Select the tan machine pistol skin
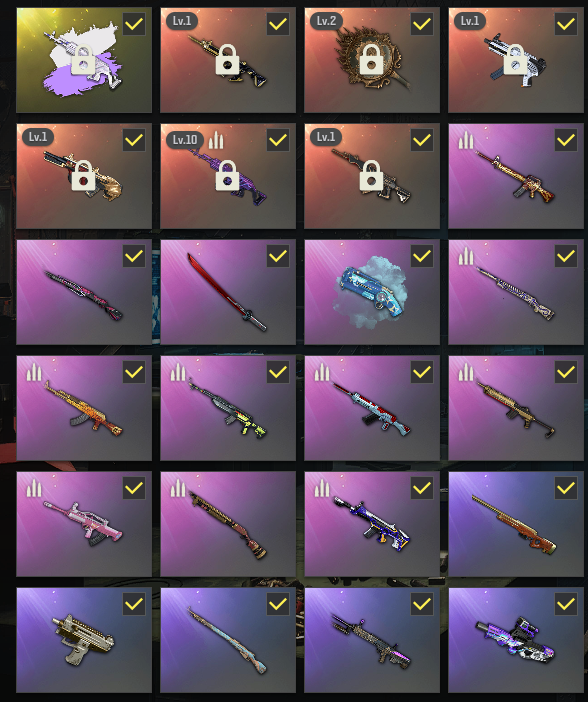Image resolution: width=588 pixels, height=702 pixels. tap(83, 640)
